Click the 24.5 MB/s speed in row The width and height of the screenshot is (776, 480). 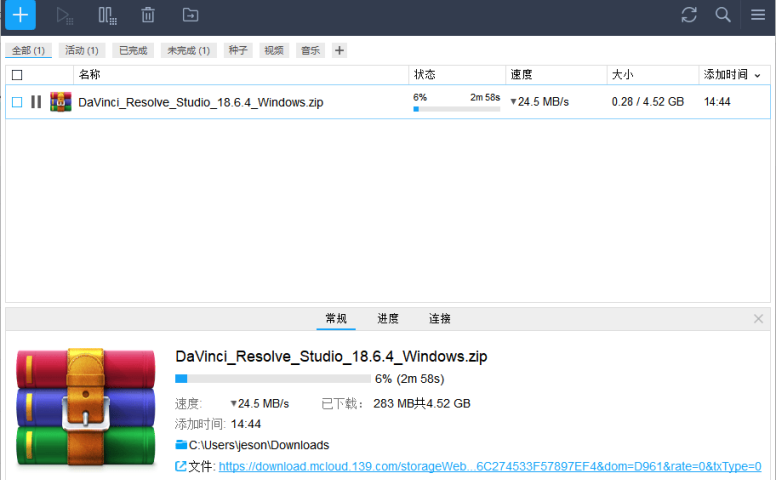(x=539, y=102)
